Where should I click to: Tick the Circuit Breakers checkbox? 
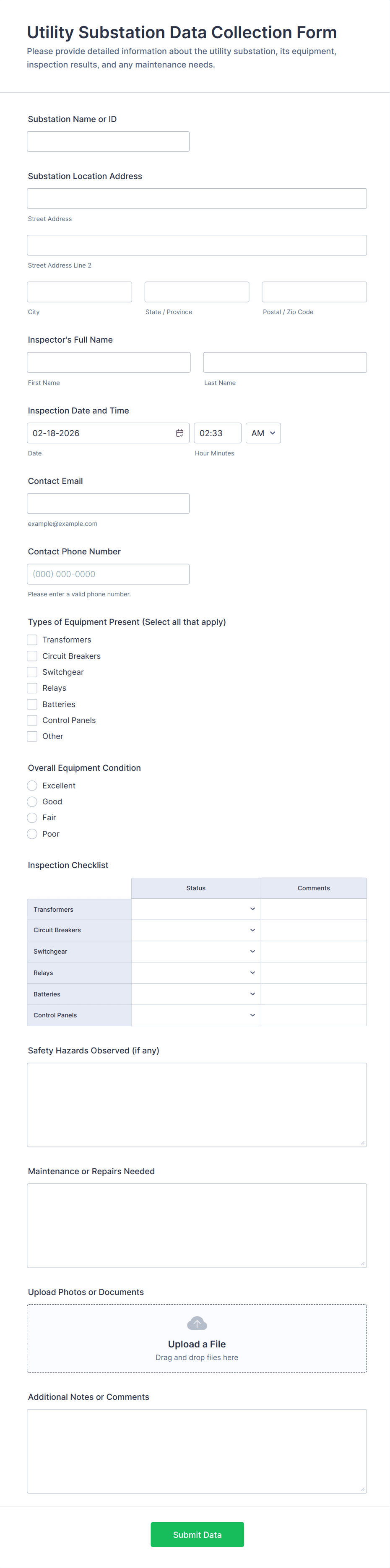32,656
